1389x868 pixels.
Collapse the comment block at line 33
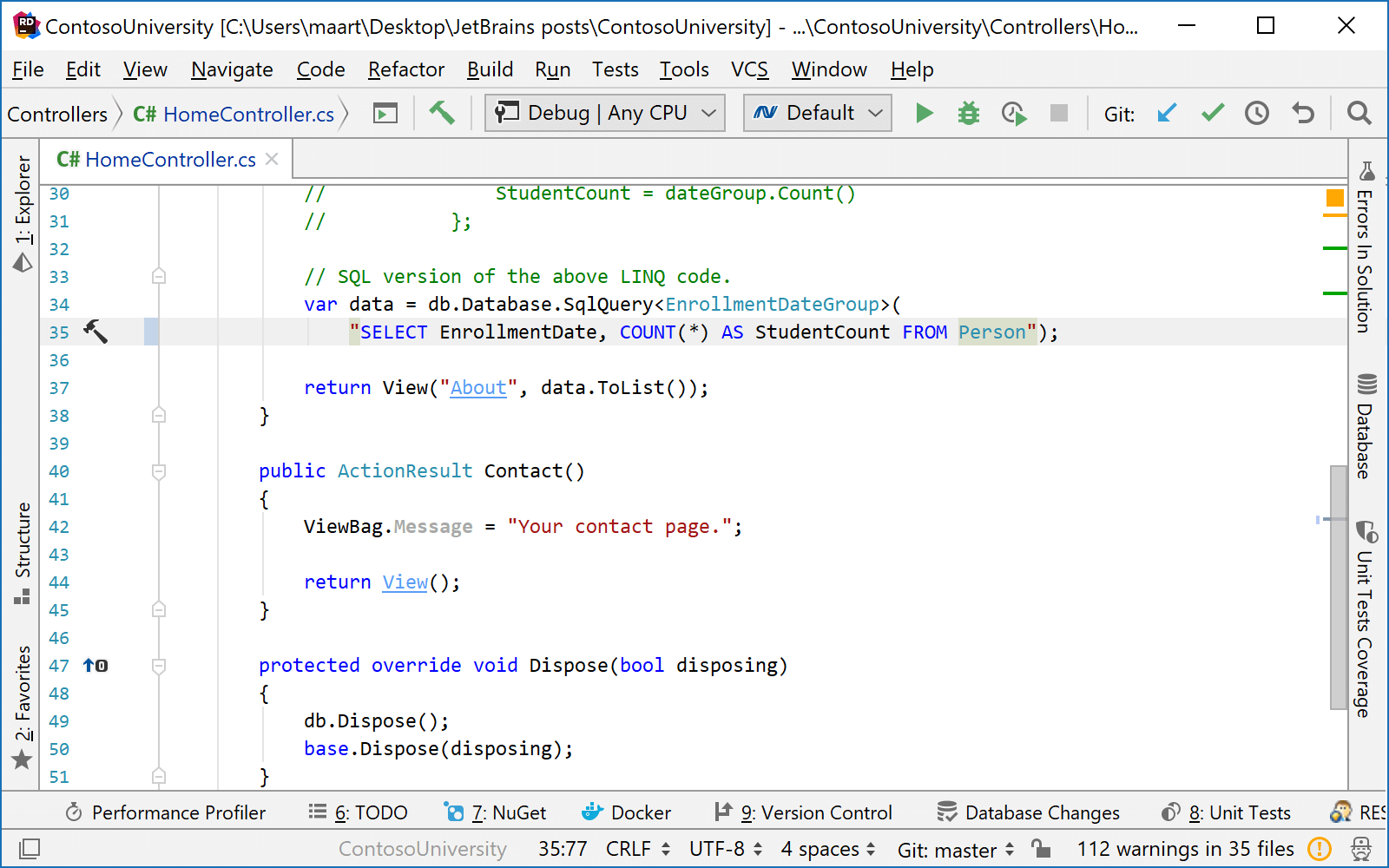[x=159, y=277]
